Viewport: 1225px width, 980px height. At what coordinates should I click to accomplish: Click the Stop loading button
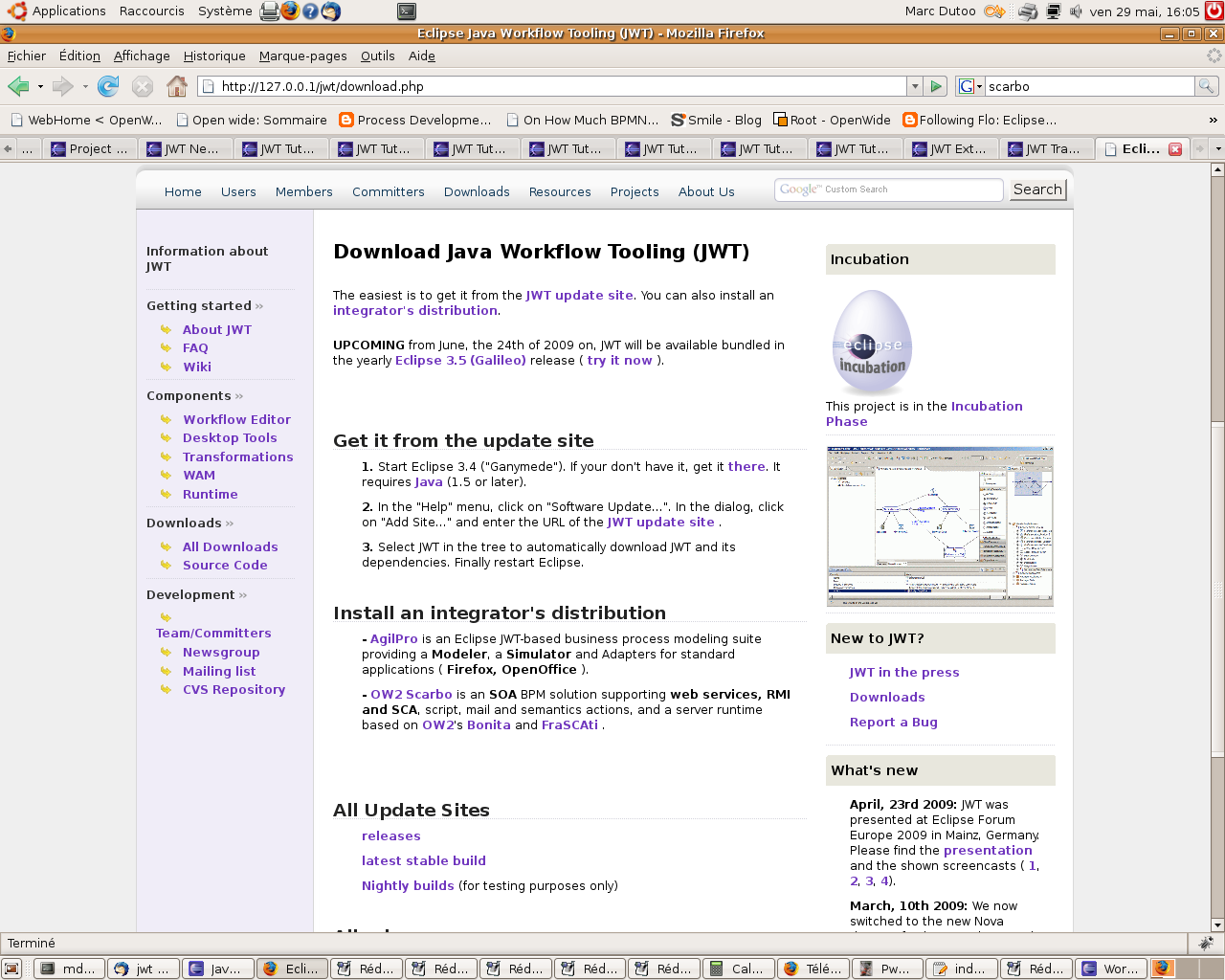point(143,86)
